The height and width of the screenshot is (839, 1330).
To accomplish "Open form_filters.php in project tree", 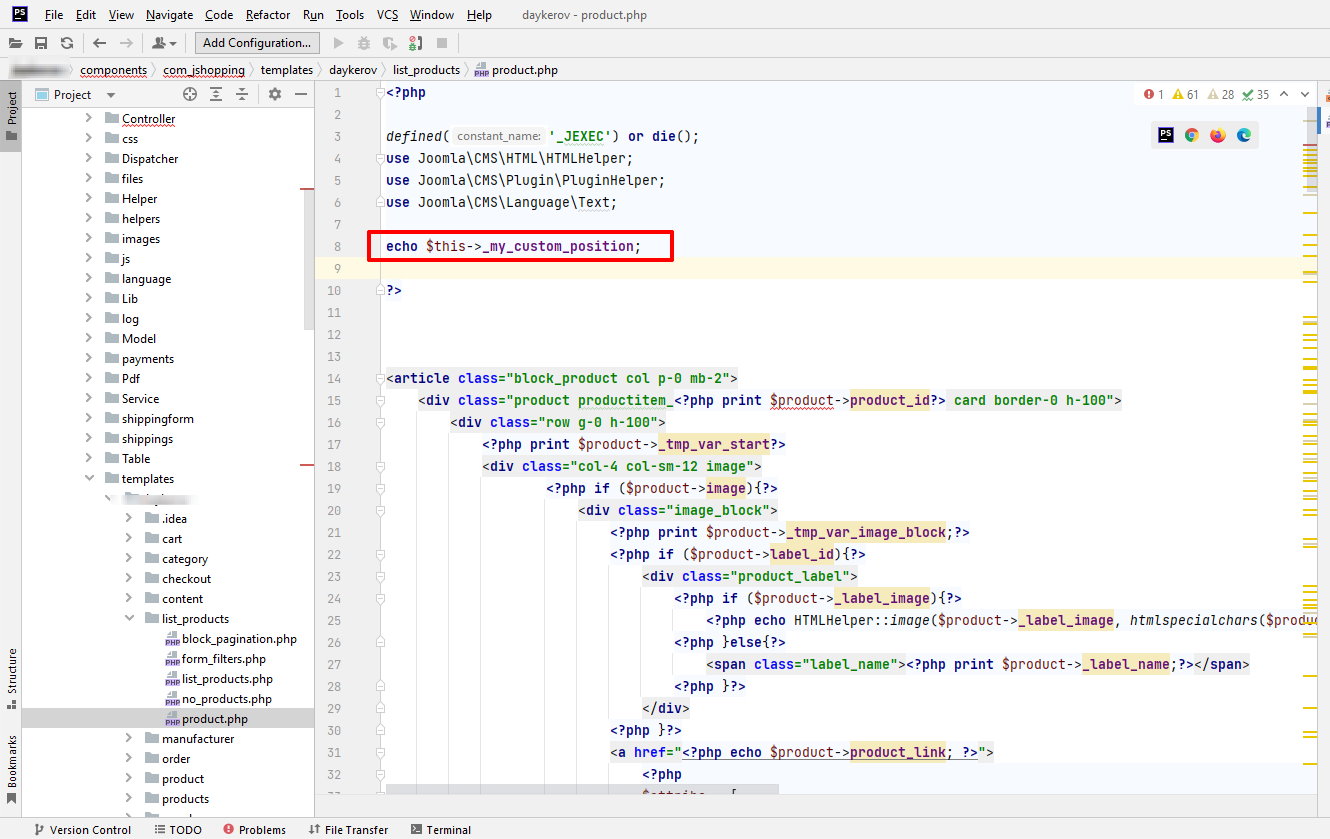I will tap(224, 659).
